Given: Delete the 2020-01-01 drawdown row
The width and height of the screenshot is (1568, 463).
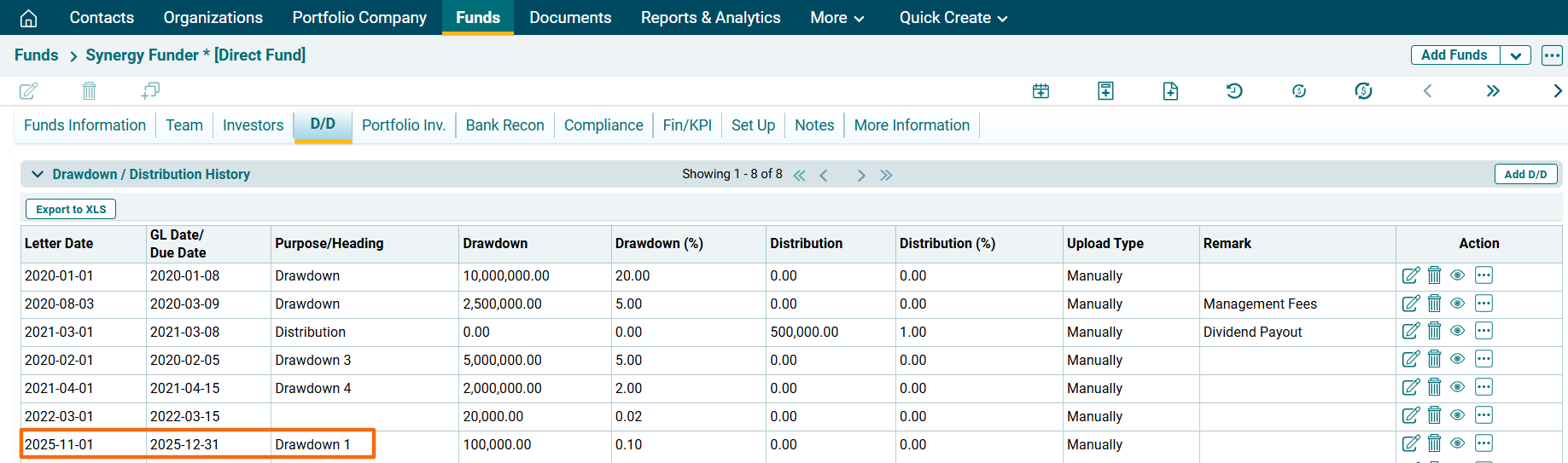Looking at the screenshot, I should coord(1434,275).
